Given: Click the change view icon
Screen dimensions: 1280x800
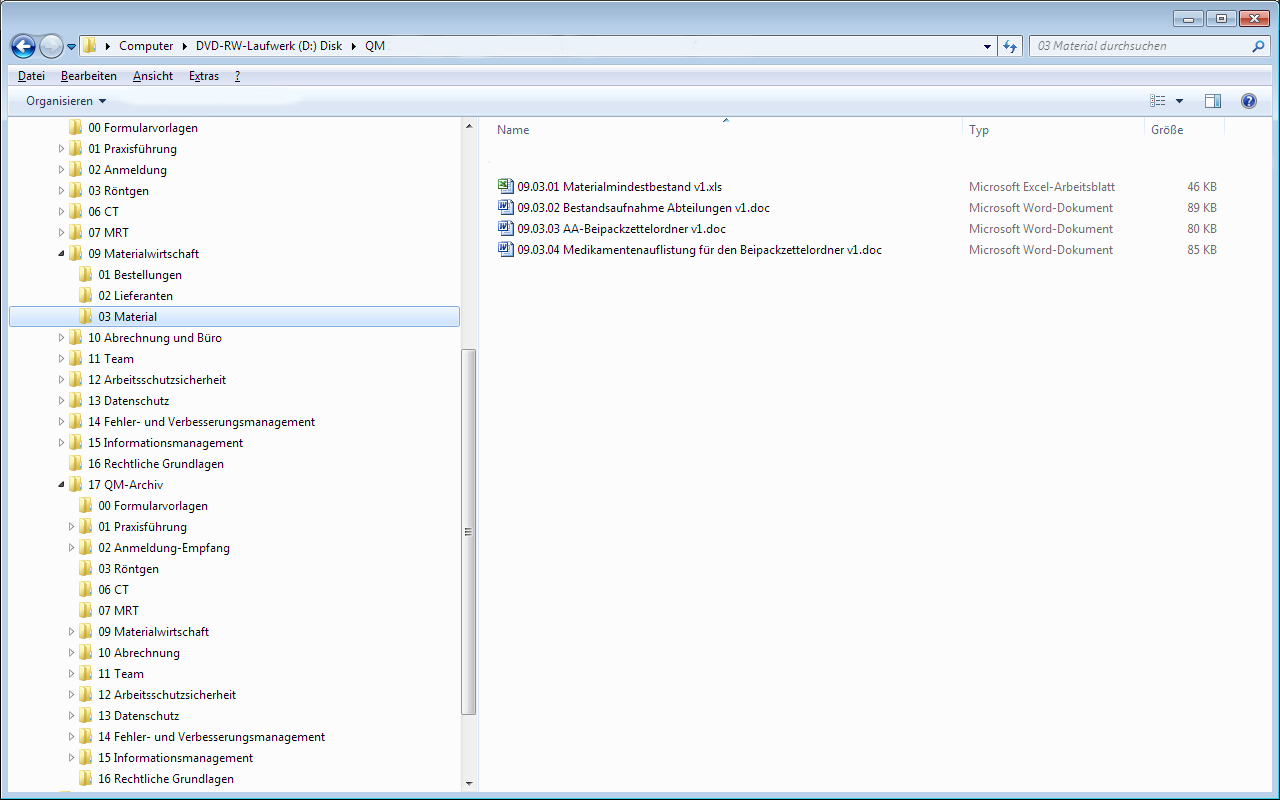Looking at the screenshot, I should pyautogui.click(x=1158, y=101).
